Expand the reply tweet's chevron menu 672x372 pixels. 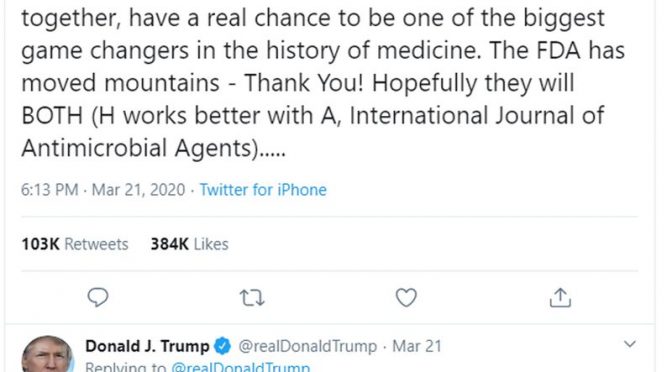point(630,344)
